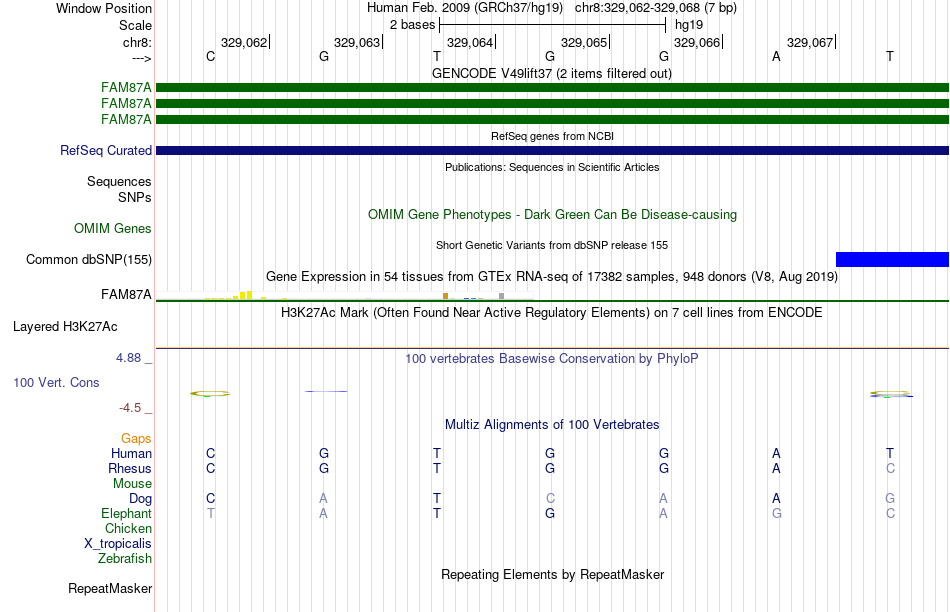Open RefSeq genes from NCBI track title
This screenshot has height=612, width=950.
(x=552, y=136)
